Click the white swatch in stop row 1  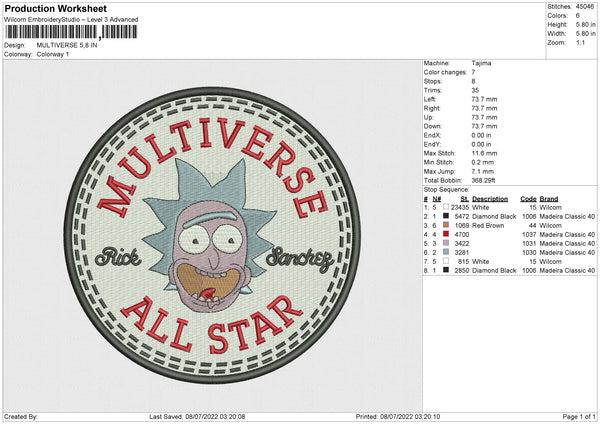[446, 207]
